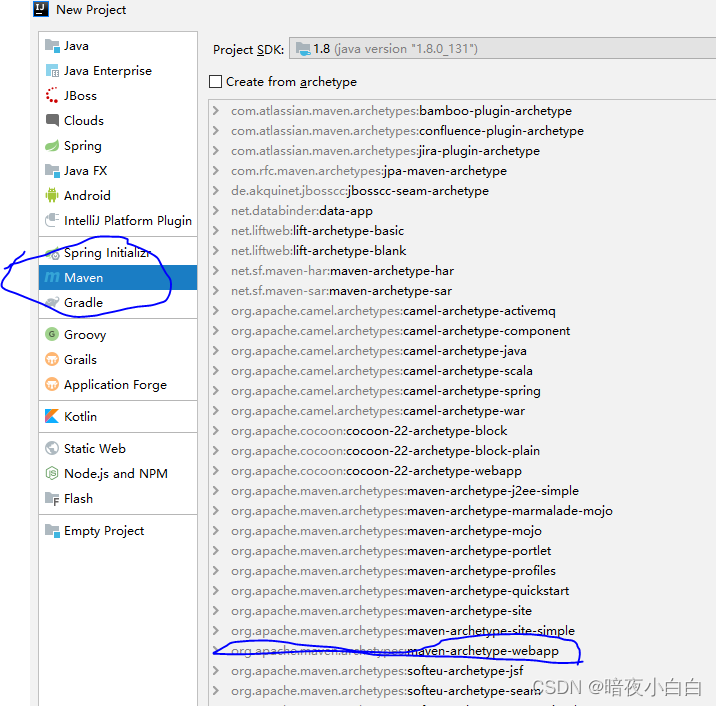716x706 pixels.
Task: Enable Create from archetype checkbox
Action: pyautogui.click(x=215, y=82)
